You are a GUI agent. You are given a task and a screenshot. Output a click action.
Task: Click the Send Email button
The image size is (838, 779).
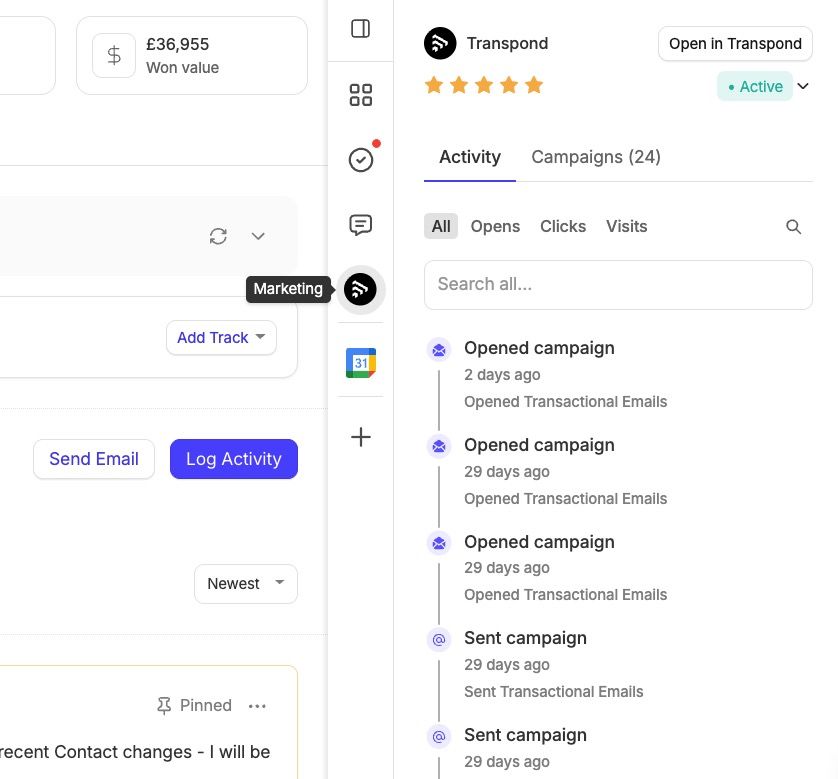tap(94, 459)
